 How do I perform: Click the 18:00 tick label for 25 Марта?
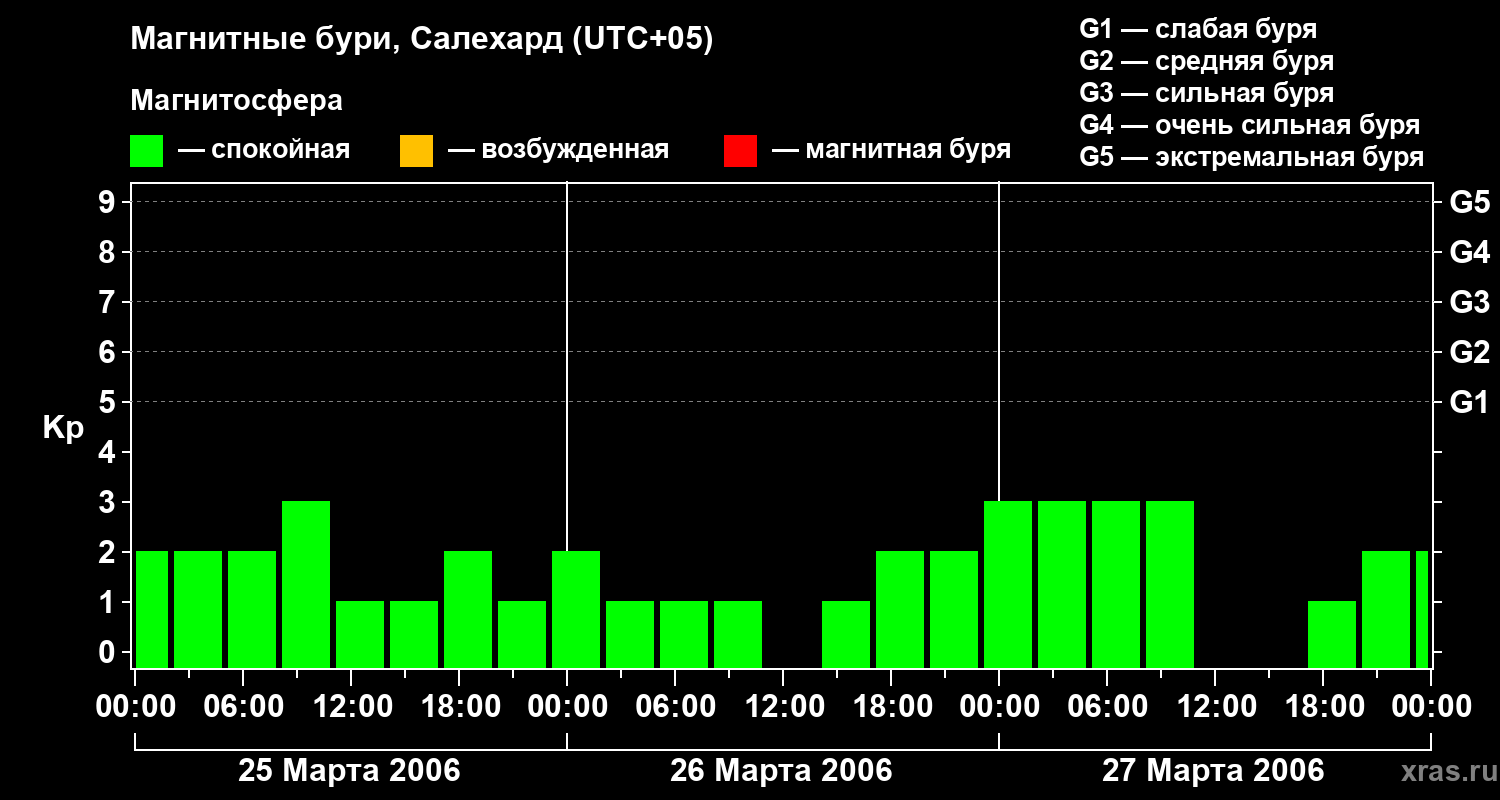459,706
